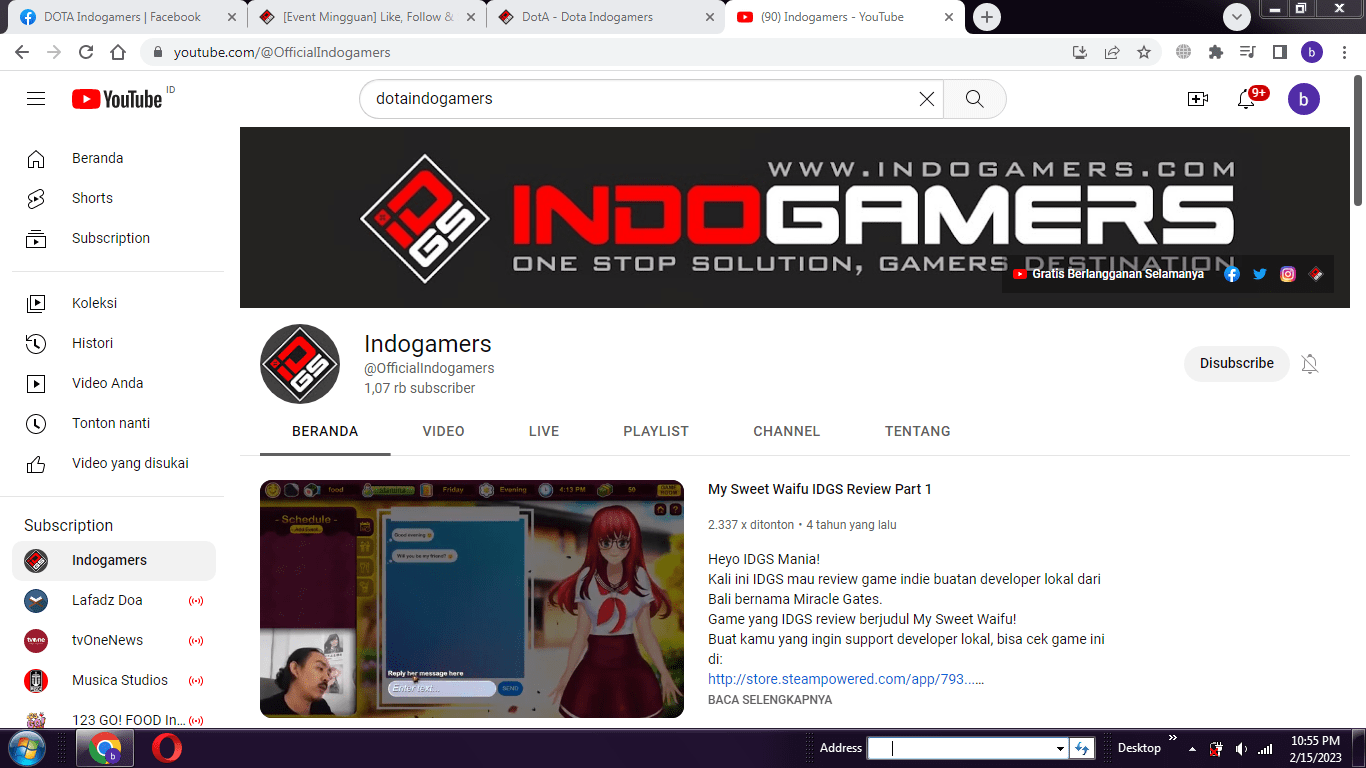The height and width of the screenshot is (768, 1366).
Task: Click in the YouTube search field
Action: pos(640,99)
